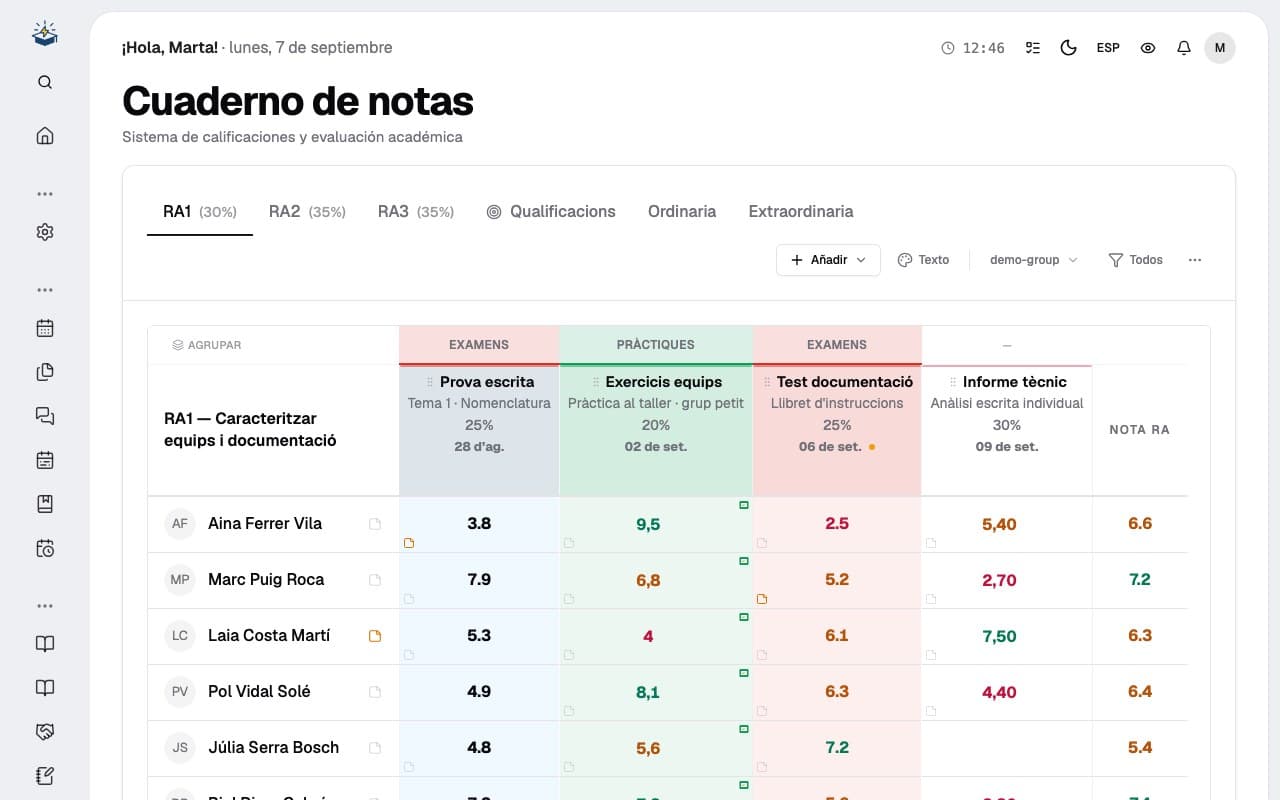Viewport: 1280px width, 800px height.
Task: Open the stacked documents icon in the sidebar
Action: 45,372
